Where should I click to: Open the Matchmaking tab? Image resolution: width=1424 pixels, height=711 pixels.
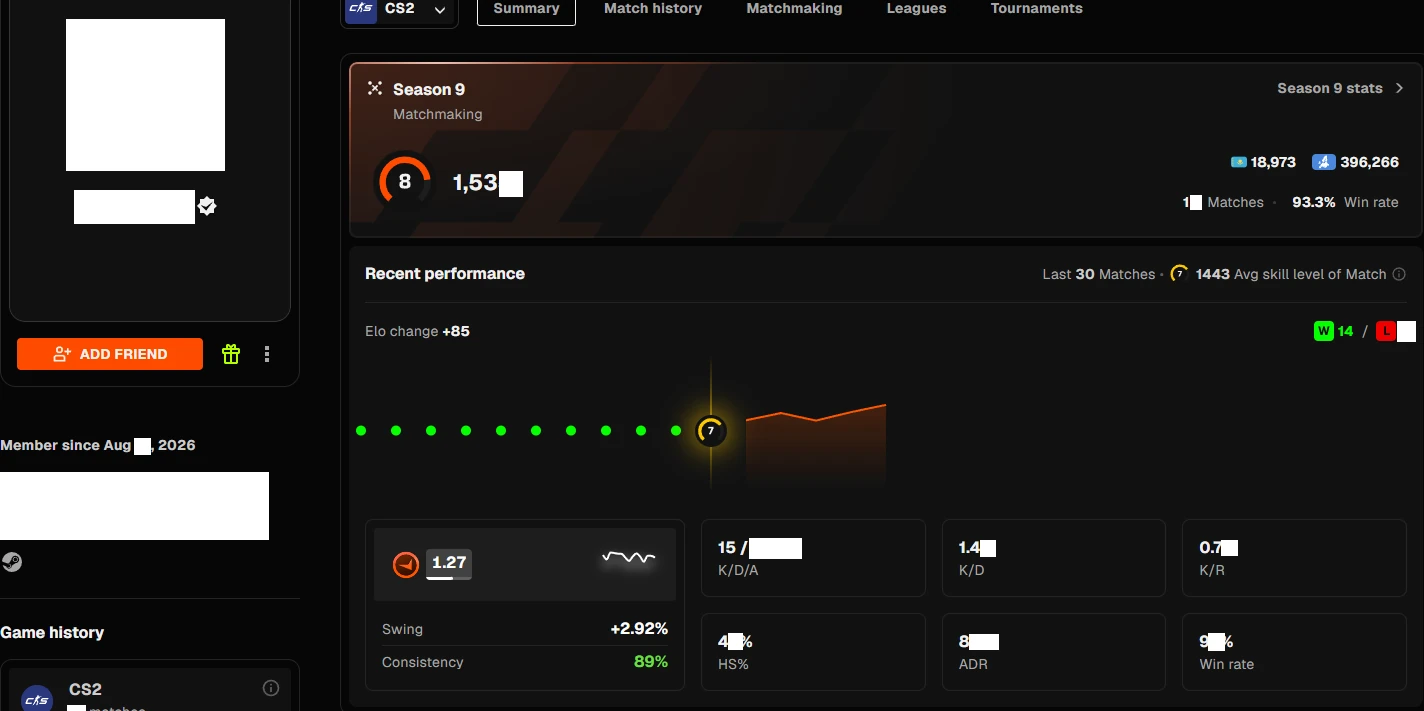point(794,9)
